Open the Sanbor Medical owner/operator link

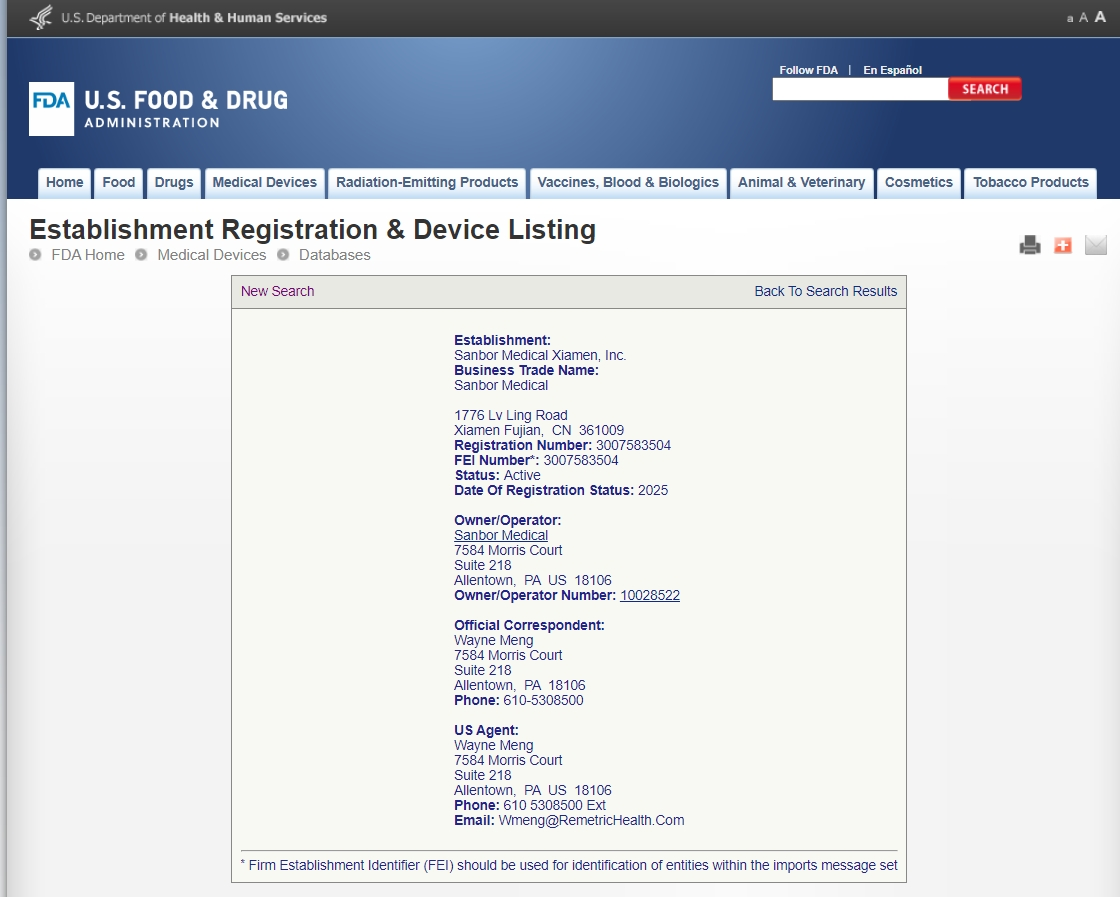coord(501,536)
